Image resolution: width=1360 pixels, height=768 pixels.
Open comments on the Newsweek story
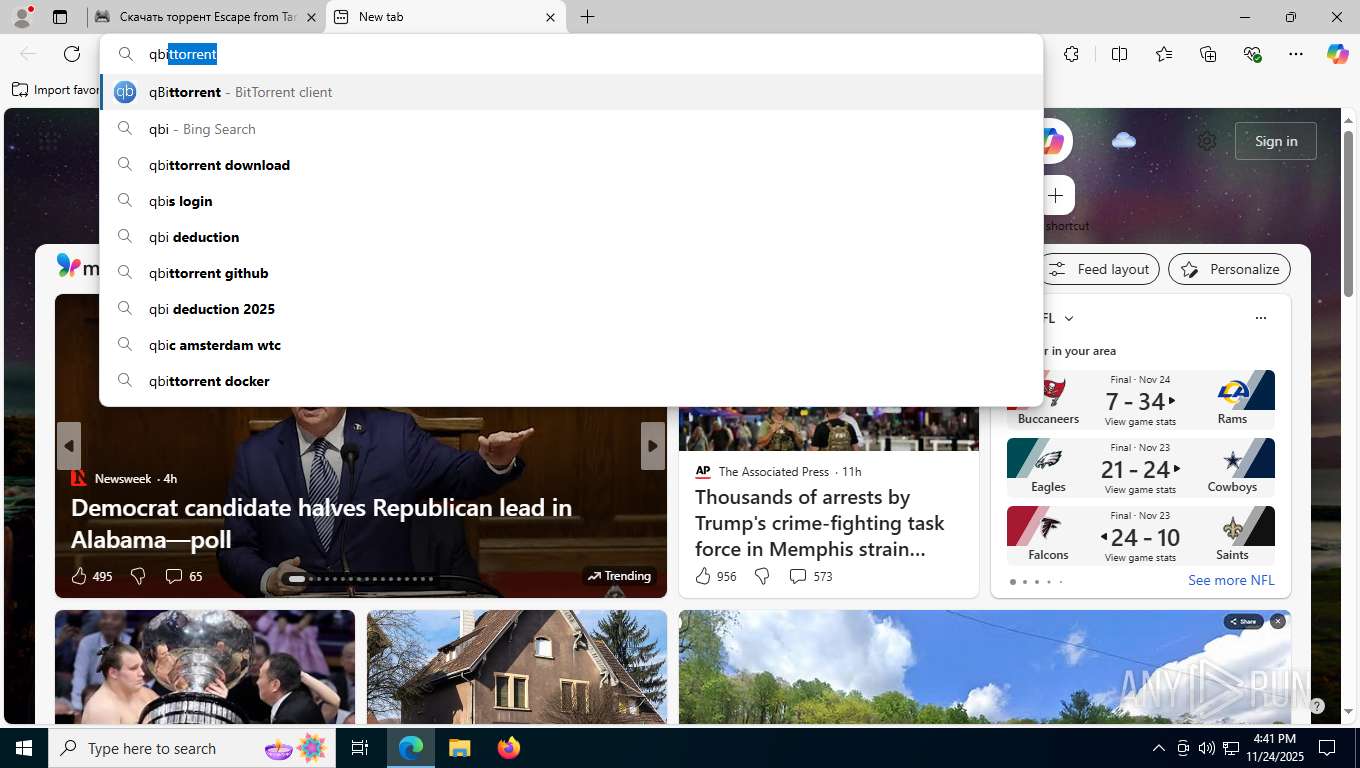tap(183, 576)
